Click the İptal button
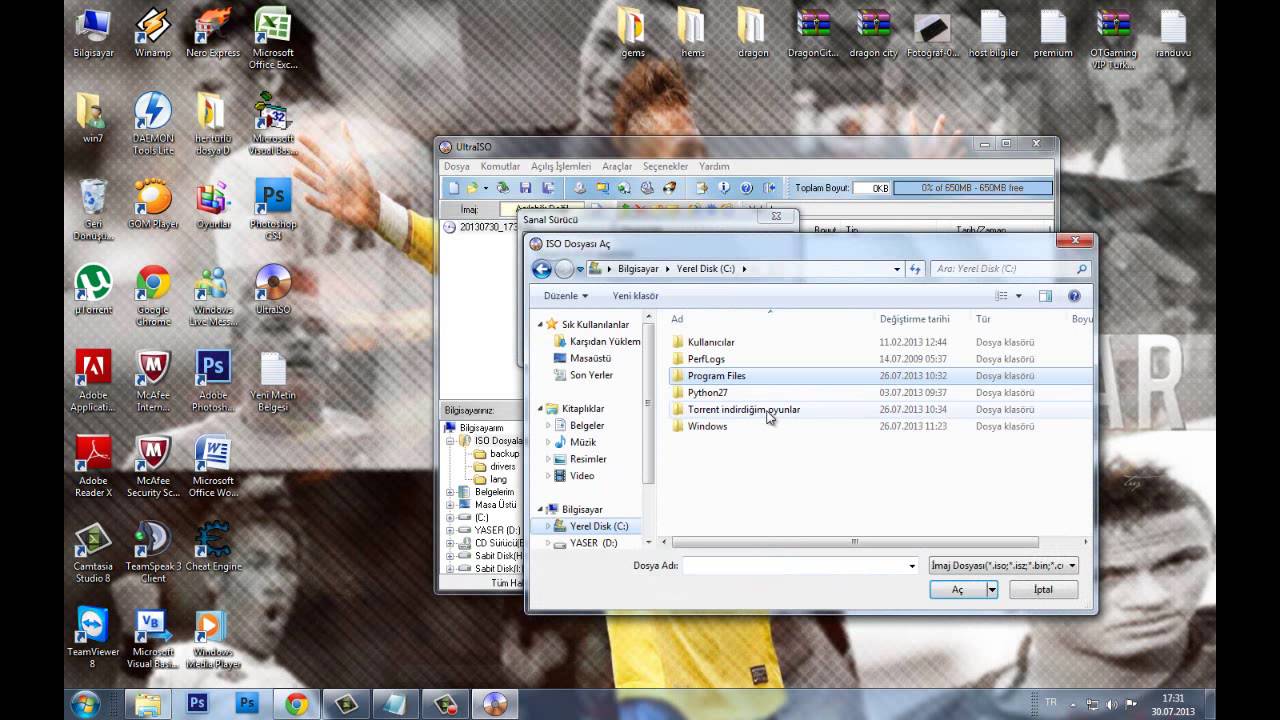1280x720 pixels. tap(1043, 590)
